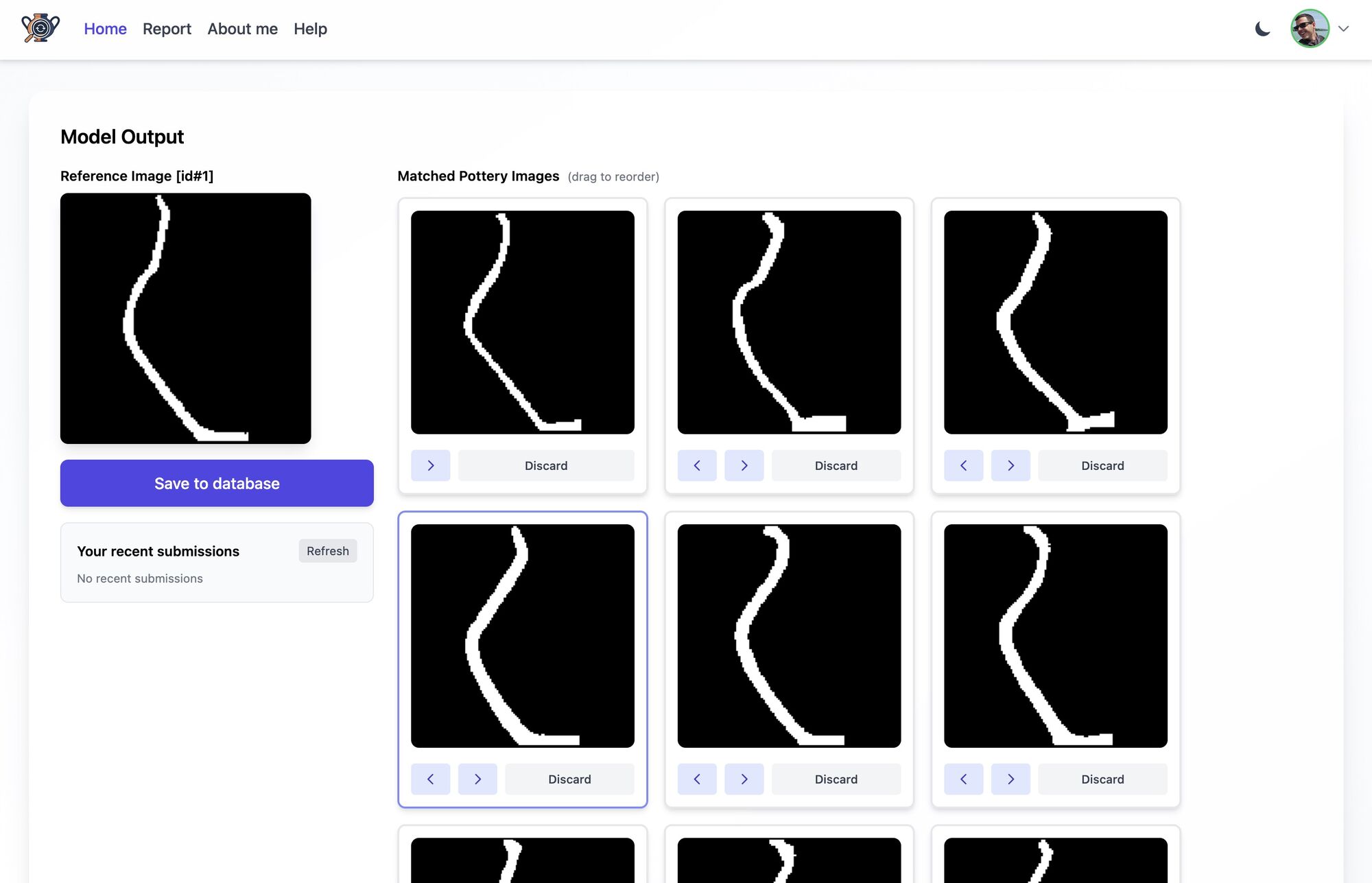Open the Help menu item
The width and height of the screenshot is (1372, 883).
(x=310, y=29)
